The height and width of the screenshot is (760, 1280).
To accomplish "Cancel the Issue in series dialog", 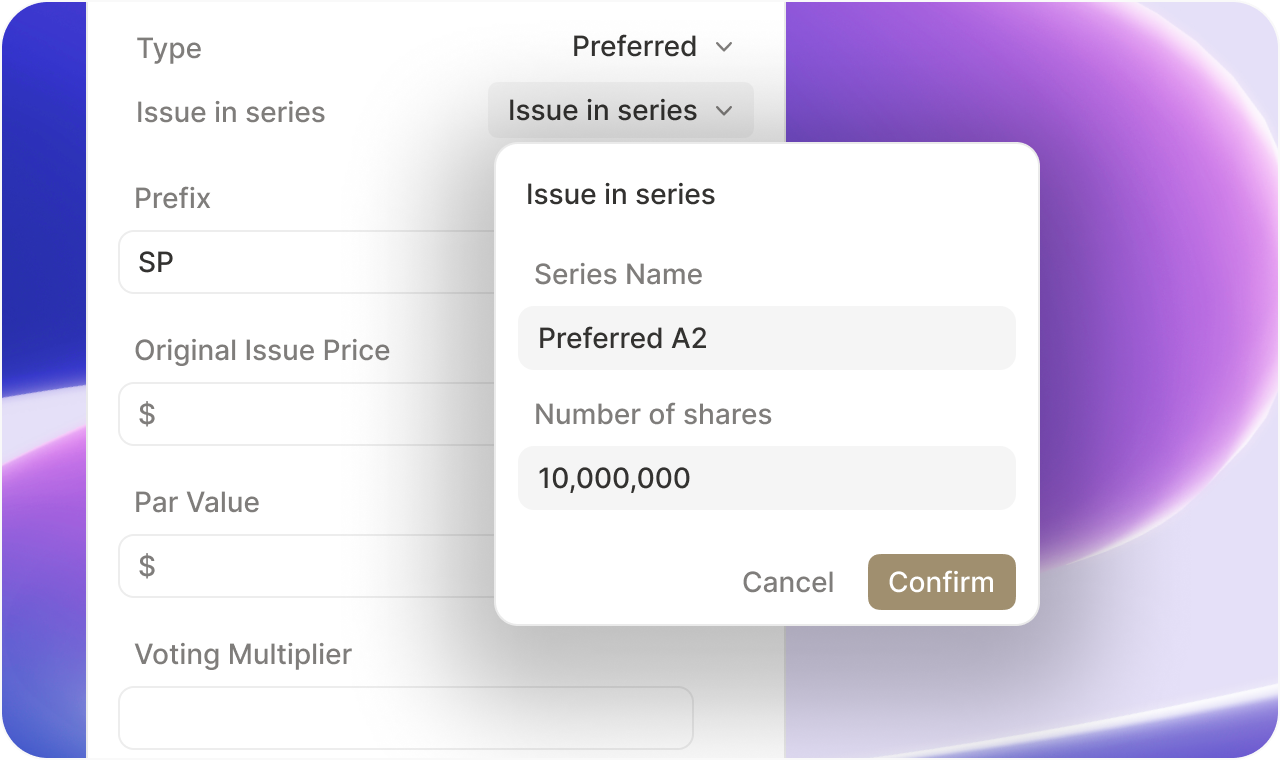I will coord(788,582).
